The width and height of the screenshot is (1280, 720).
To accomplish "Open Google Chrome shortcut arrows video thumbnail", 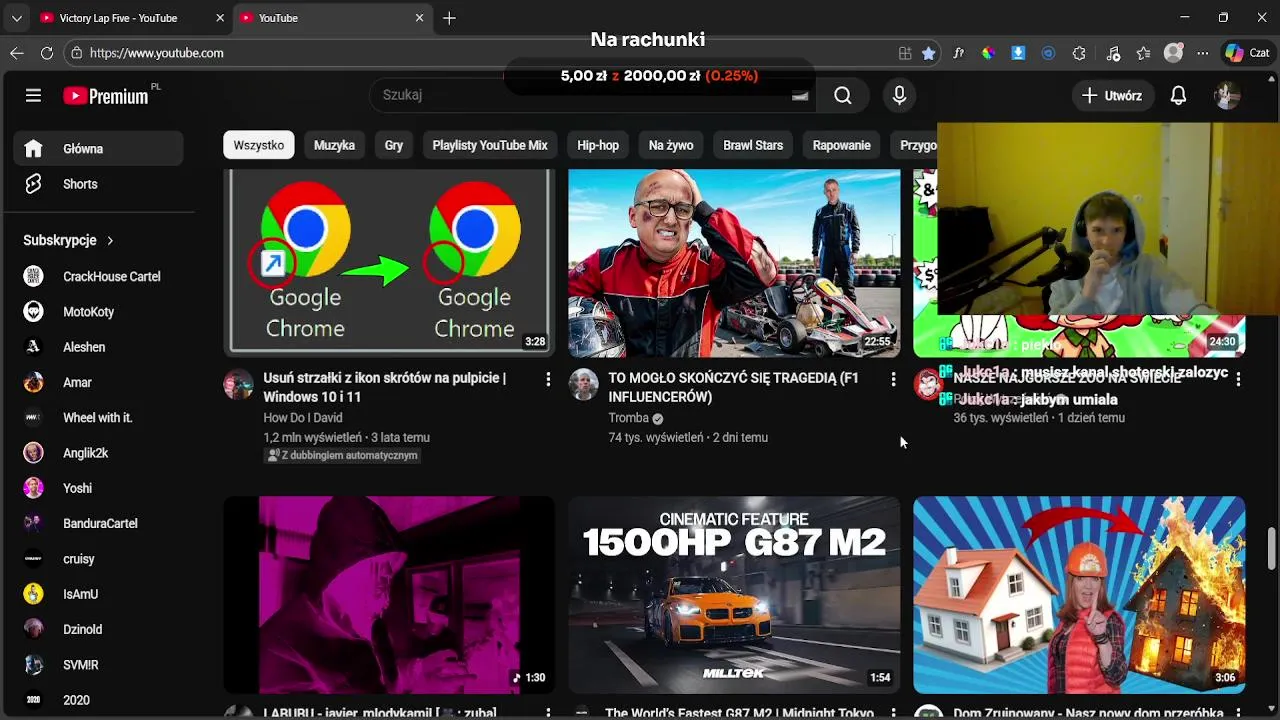I will [x=389, y=263].
